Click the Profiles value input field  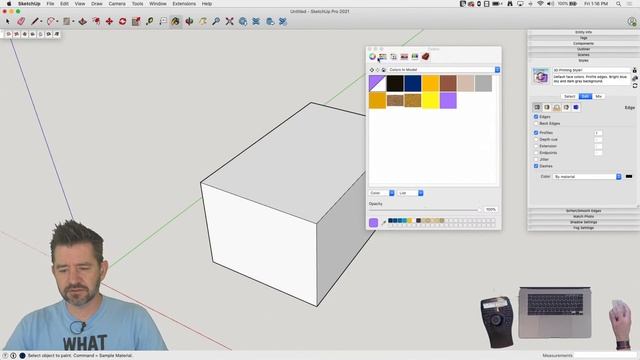(598, 133)
